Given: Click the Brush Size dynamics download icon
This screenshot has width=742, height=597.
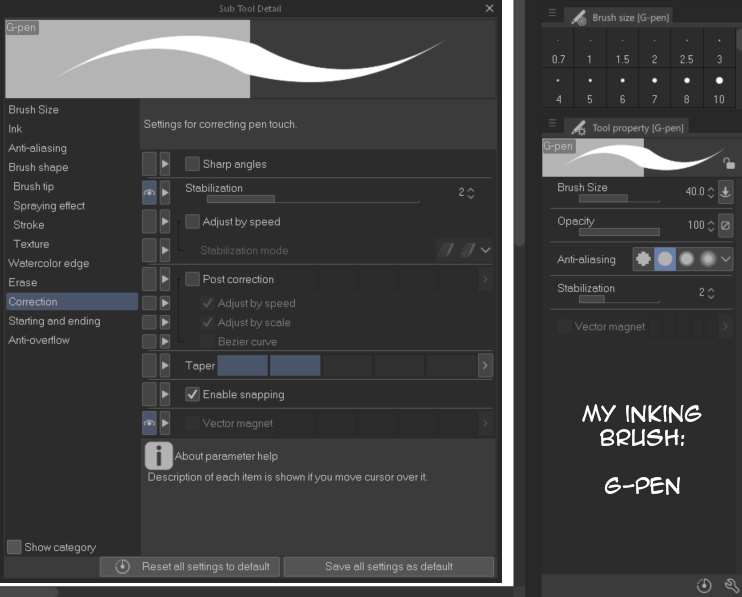Looking at the screenshot, I should coord(726,192).
